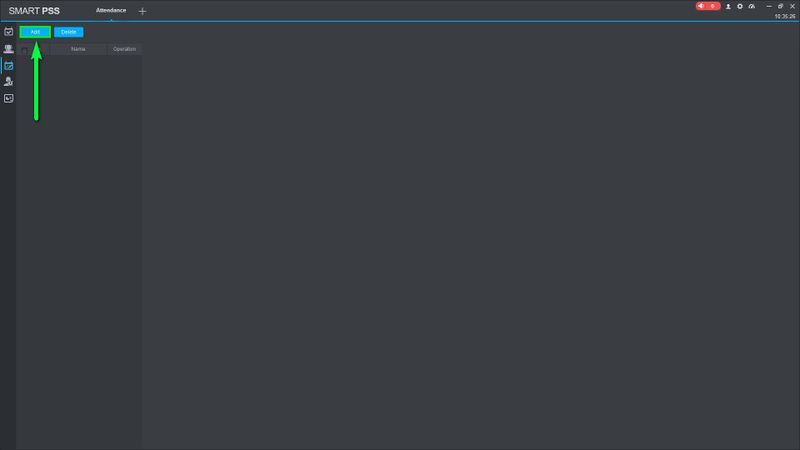The image size is (800, 450).
Task: Restore down the Smart PSS window
Action: click(780, 7)
